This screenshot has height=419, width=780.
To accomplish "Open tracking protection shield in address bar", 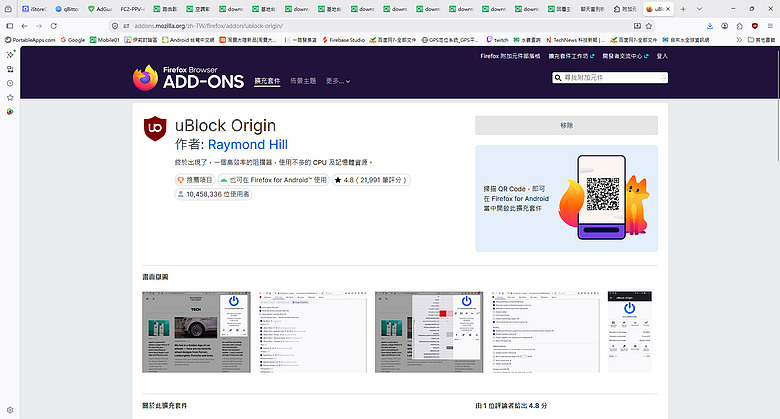I will [x=115, y=26].
